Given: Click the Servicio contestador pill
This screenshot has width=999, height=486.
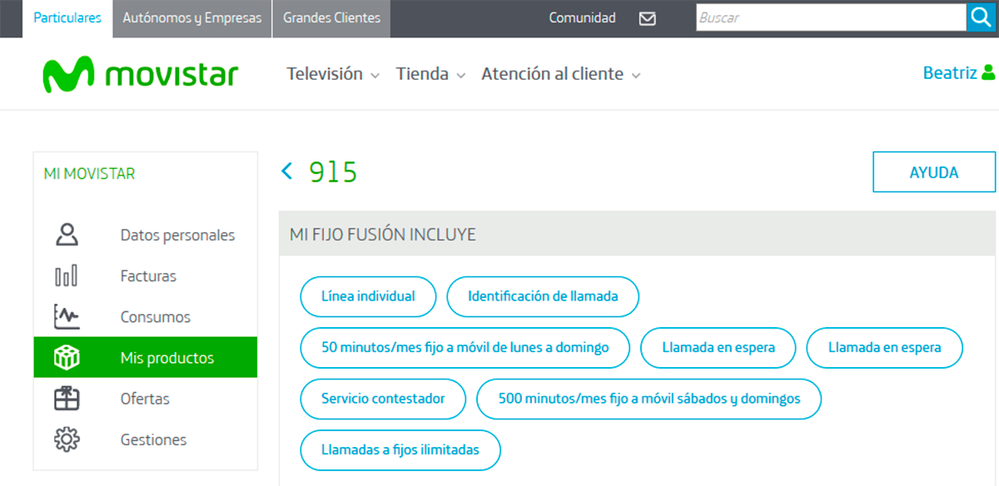Looking at the screenshot, I should (x=383, y=399).
